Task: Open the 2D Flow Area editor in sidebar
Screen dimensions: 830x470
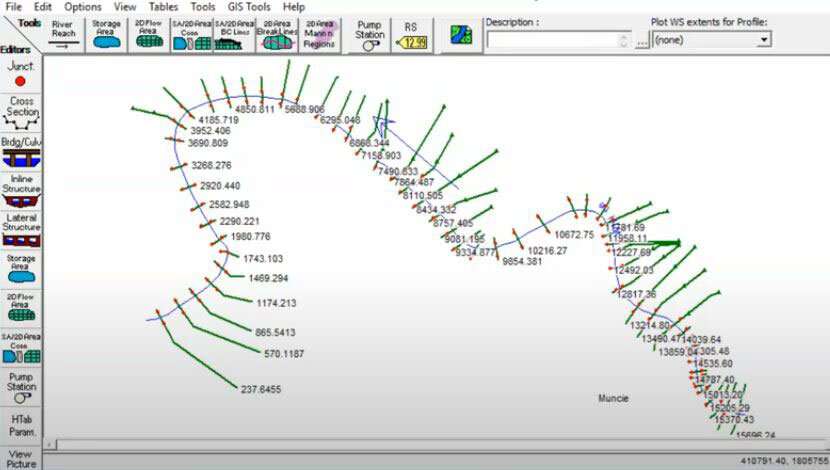Action: click(21, 308)
